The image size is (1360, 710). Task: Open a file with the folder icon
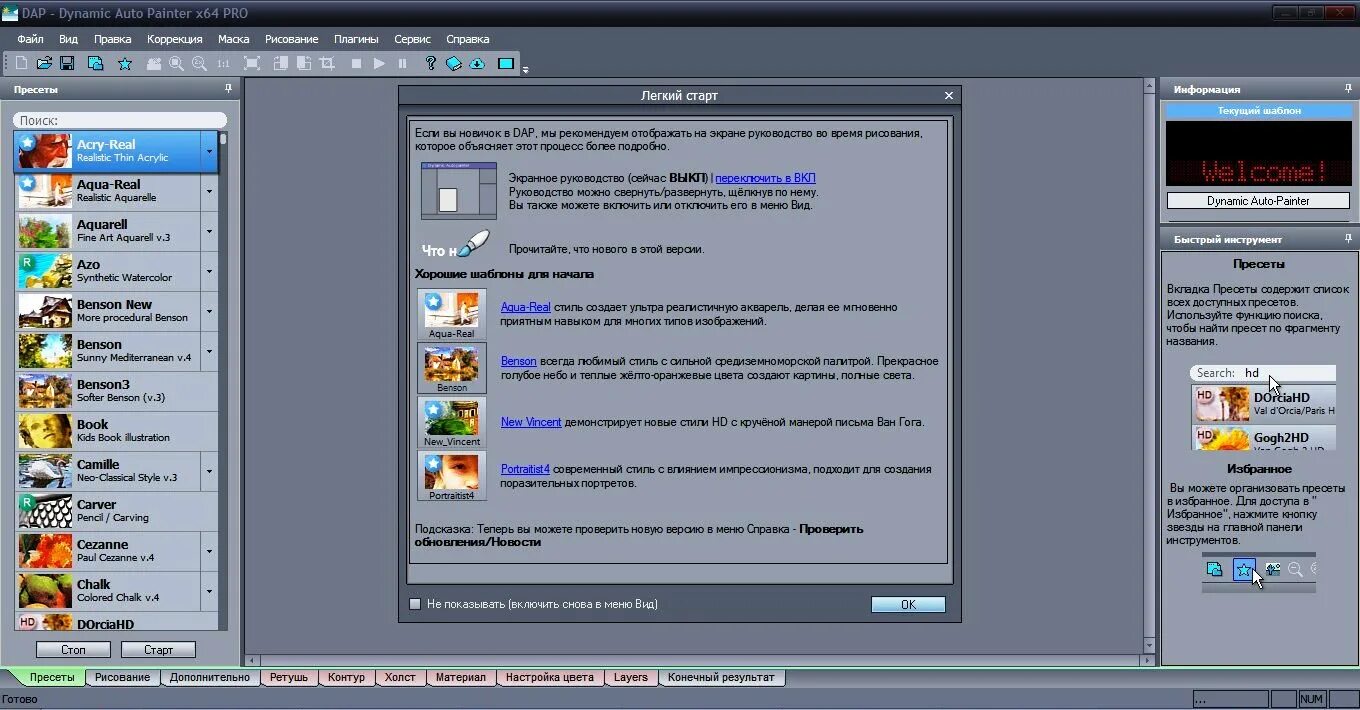click(44, 63)
